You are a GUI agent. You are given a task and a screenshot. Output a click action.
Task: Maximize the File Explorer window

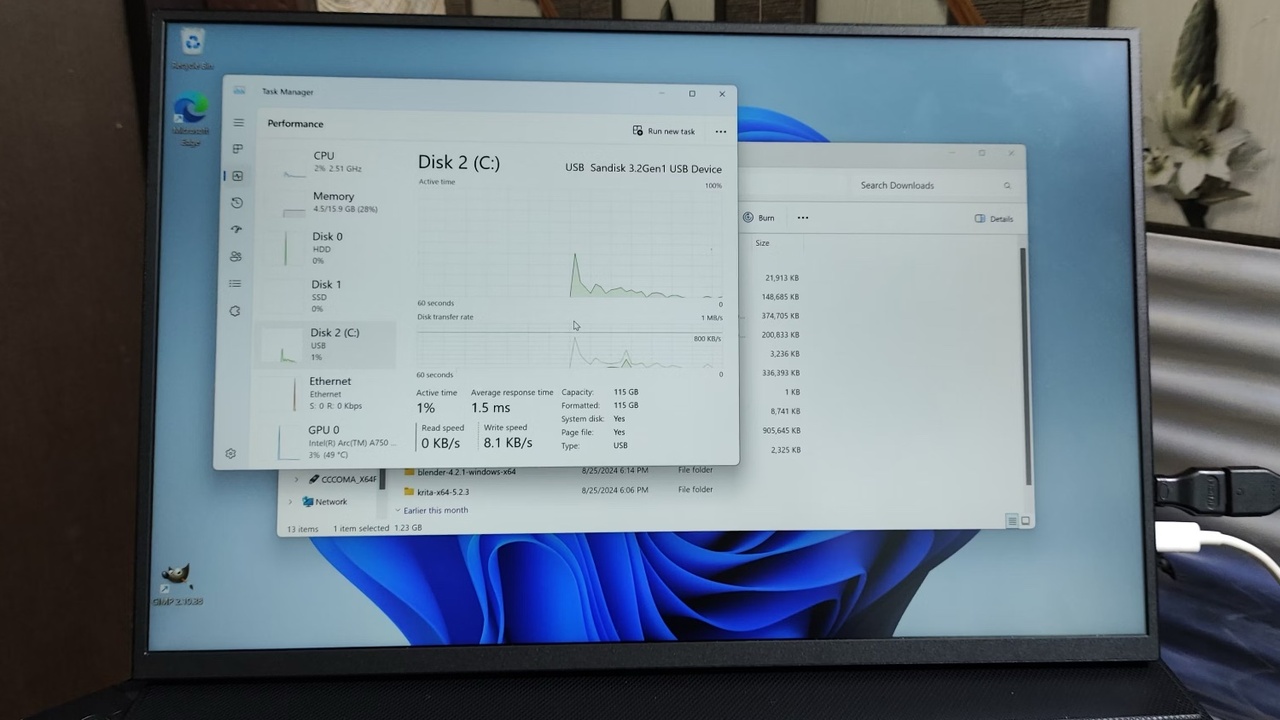click(982, 153)
